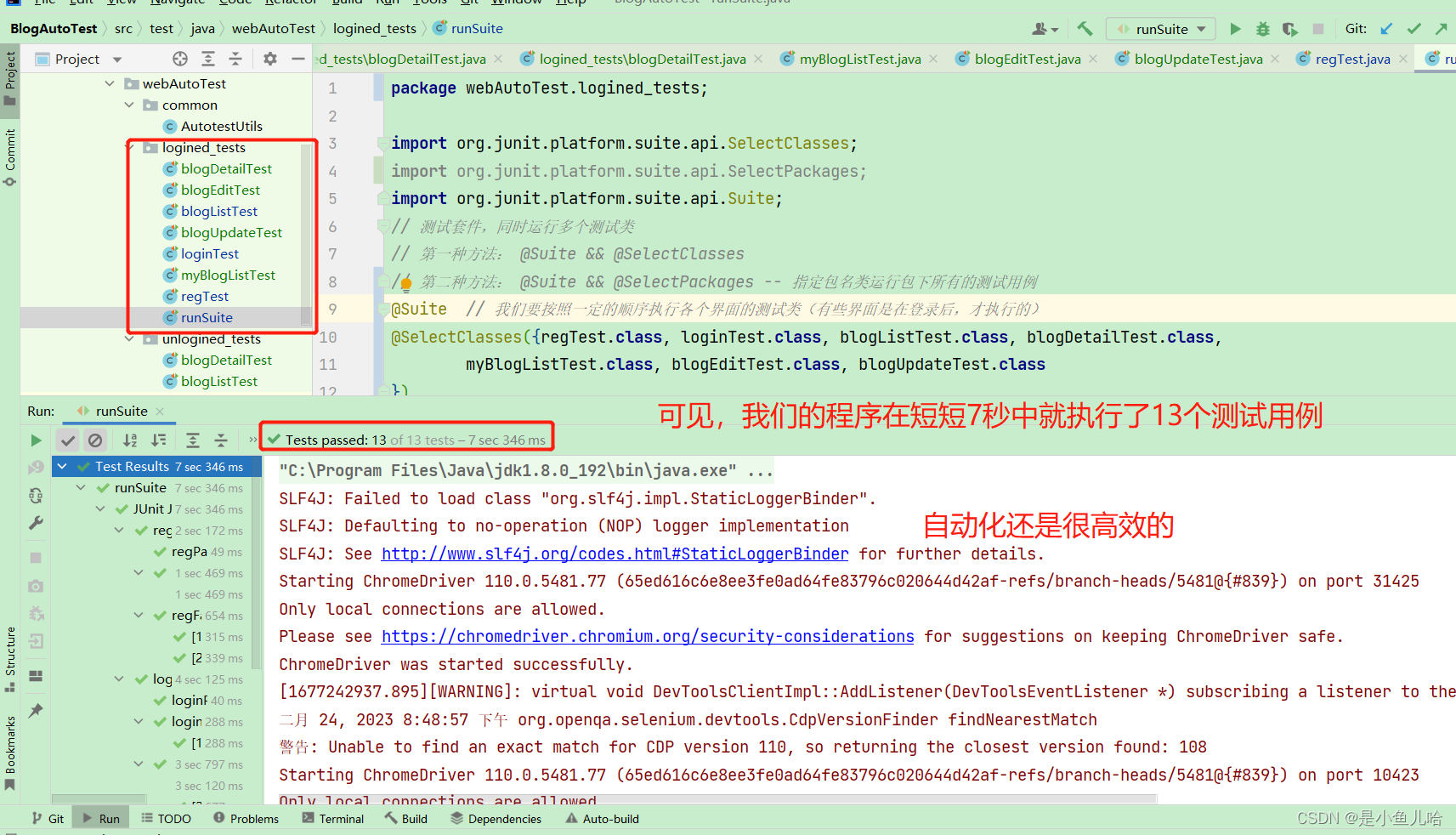Hide the Project panel with minus icon

click(298, 59)
